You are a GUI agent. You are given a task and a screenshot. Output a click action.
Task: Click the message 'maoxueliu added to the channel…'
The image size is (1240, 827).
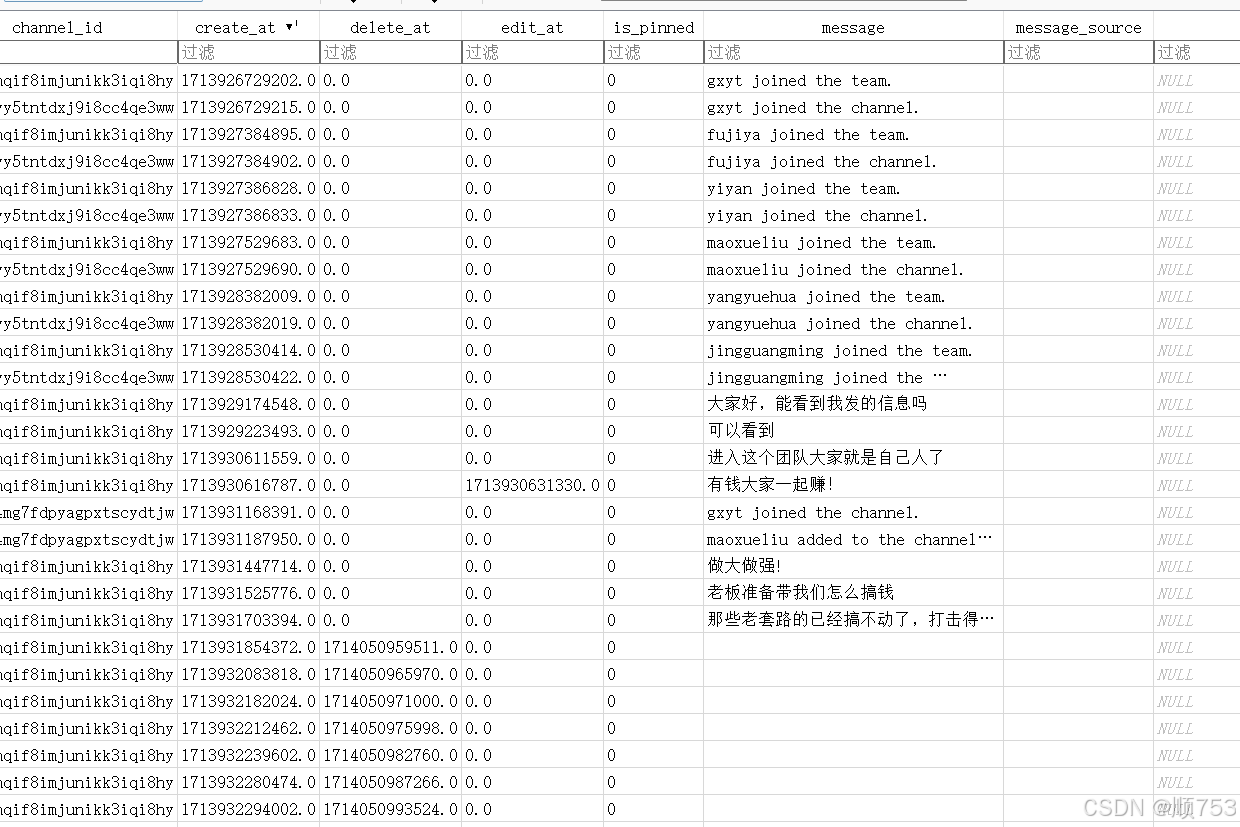[853, 539]
